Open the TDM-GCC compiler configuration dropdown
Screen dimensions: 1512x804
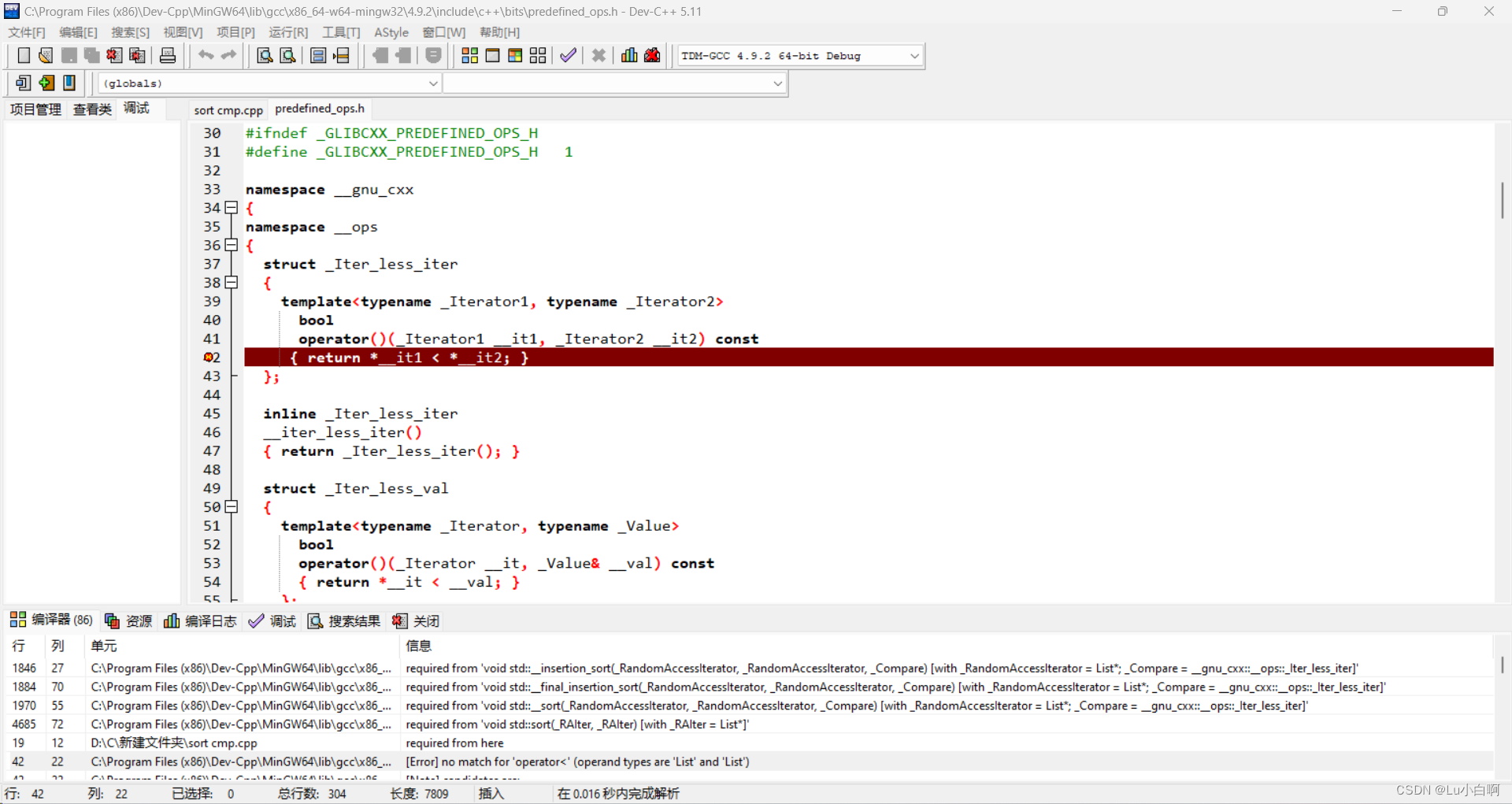click(x=913, y=55)
